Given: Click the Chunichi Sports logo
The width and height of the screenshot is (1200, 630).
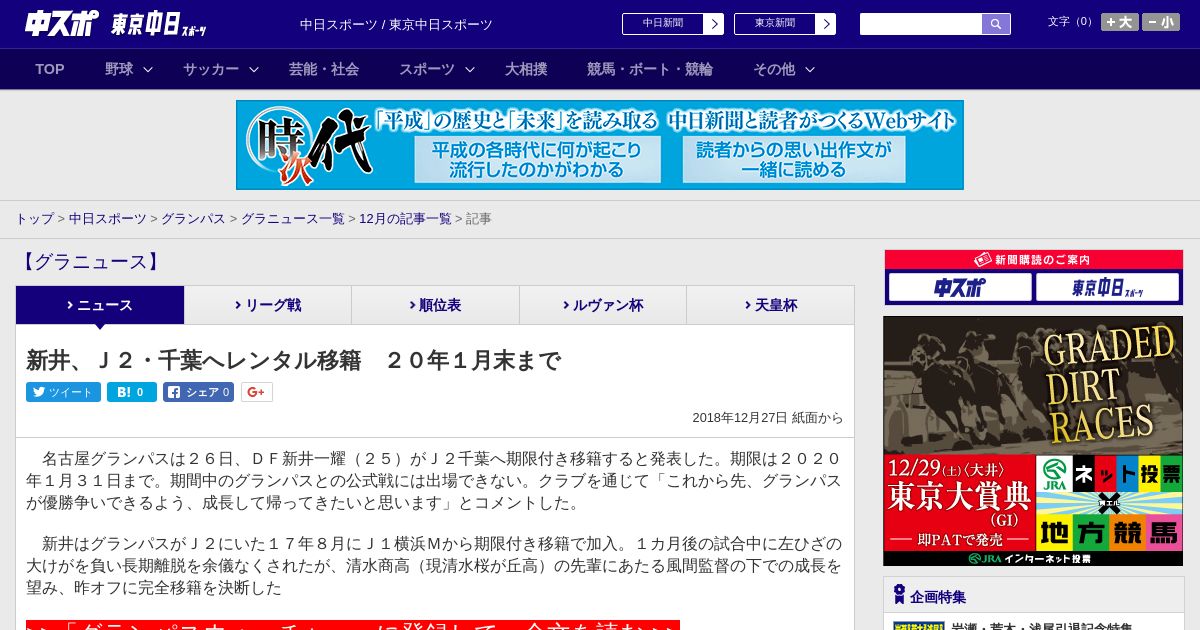Looking at the screenshot, I should click(62, 24).
